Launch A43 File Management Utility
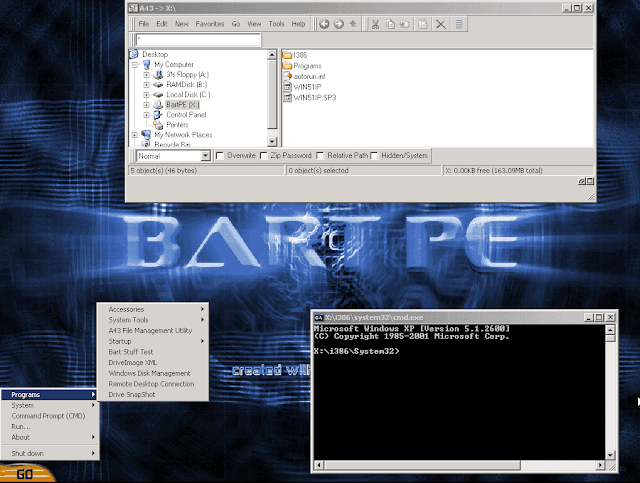The width and height of the screenshot is (640, 483). point(153,331)
